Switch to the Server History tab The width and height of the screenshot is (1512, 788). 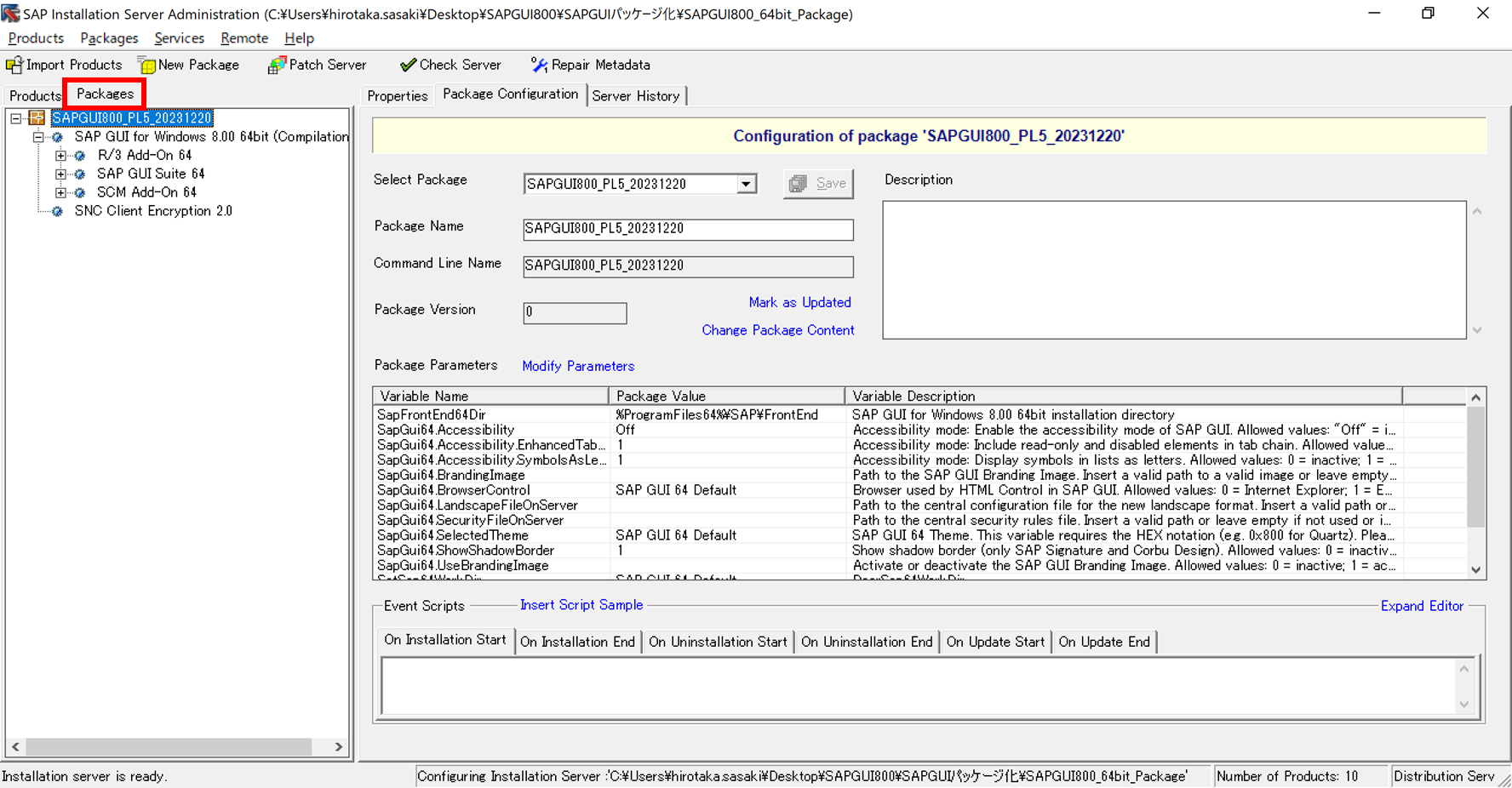636,96
